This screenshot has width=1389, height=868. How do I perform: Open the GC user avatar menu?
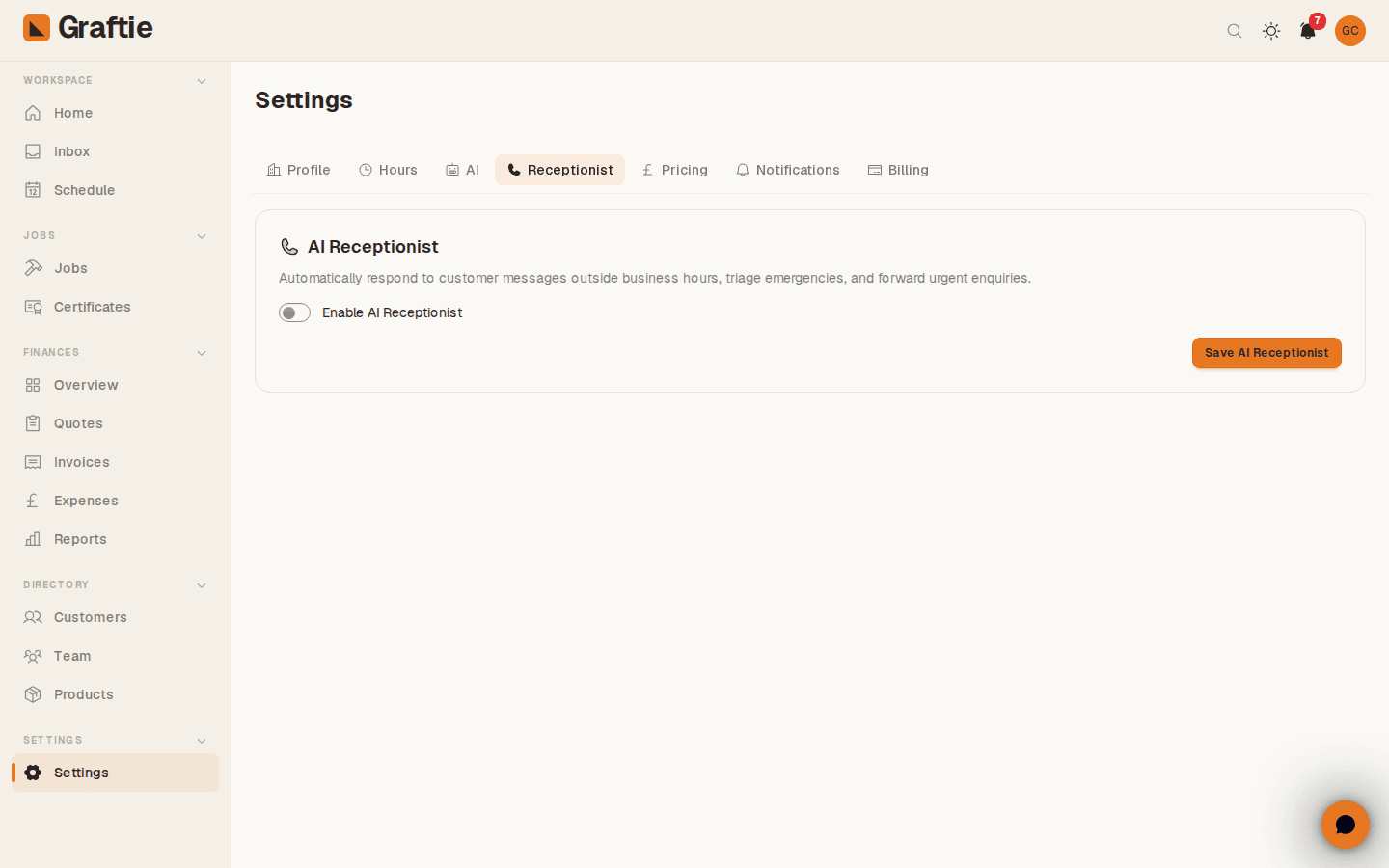click(x=1350, y=31)
